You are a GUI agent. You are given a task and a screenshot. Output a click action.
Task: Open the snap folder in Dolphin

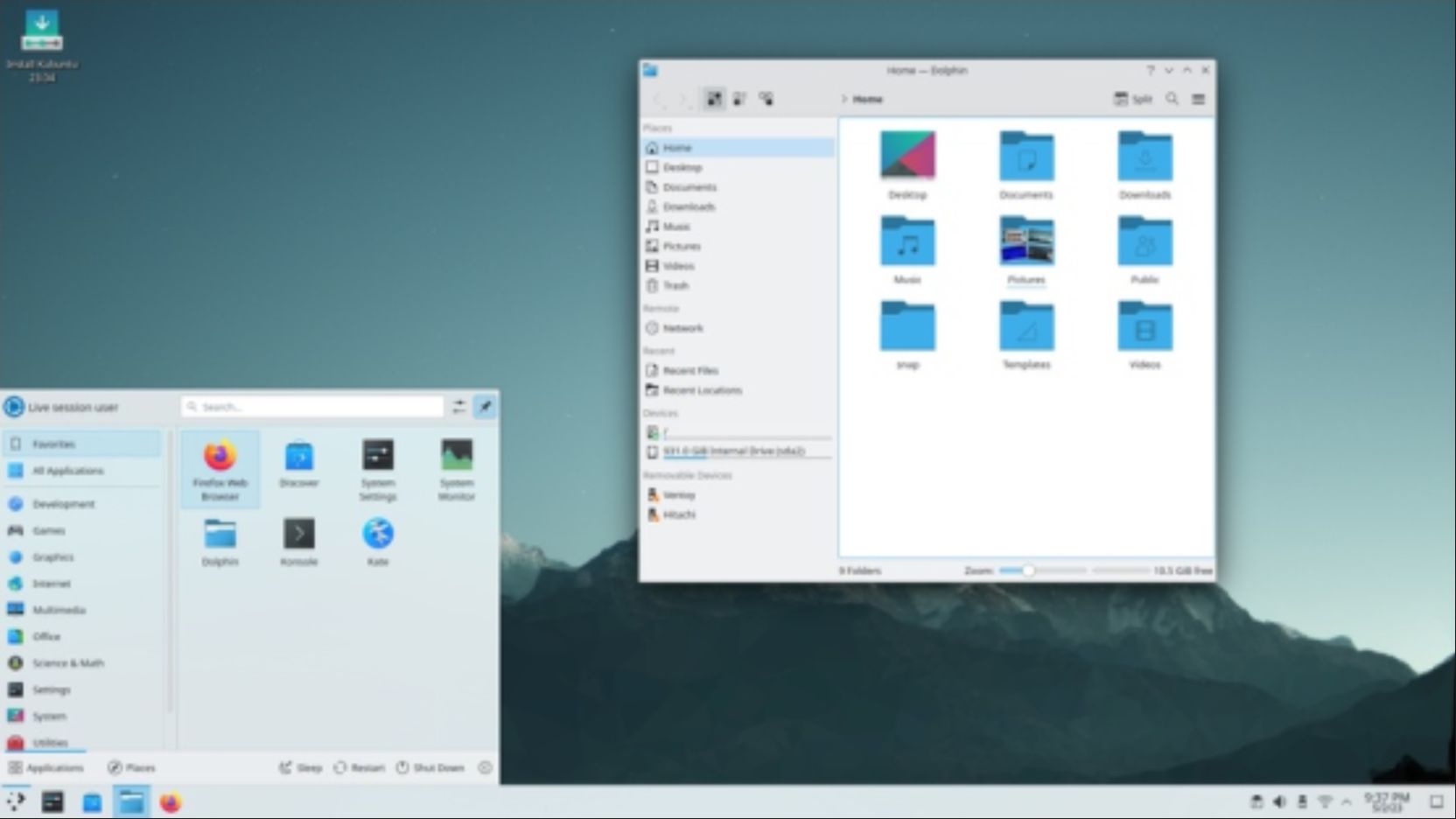[907, 335]
